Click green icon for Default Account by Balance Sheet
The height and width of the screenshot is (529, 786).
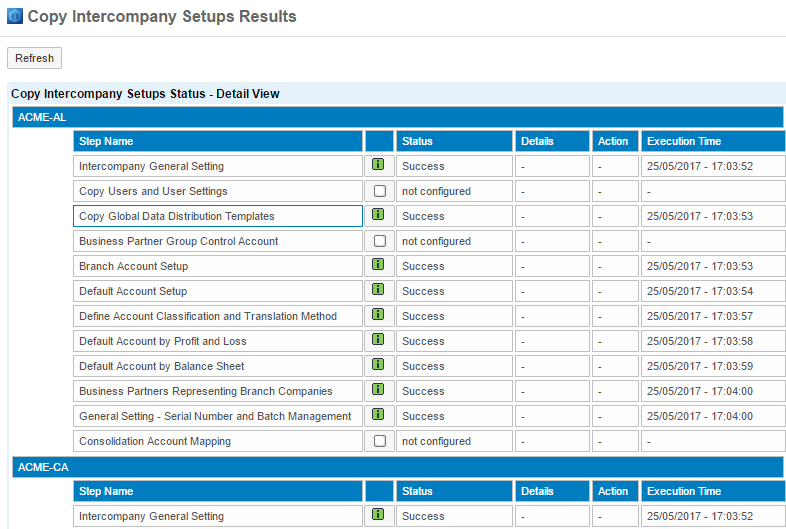378,365
